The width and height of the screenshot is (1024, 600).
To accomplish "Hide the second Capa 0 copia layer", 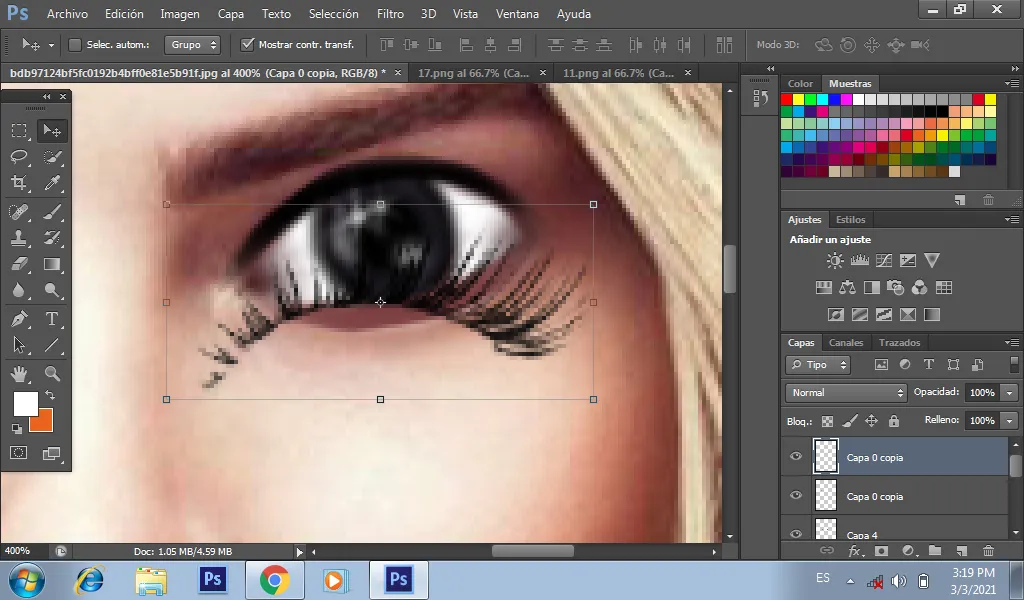I will pyautogui.click(x=795, y=496).
